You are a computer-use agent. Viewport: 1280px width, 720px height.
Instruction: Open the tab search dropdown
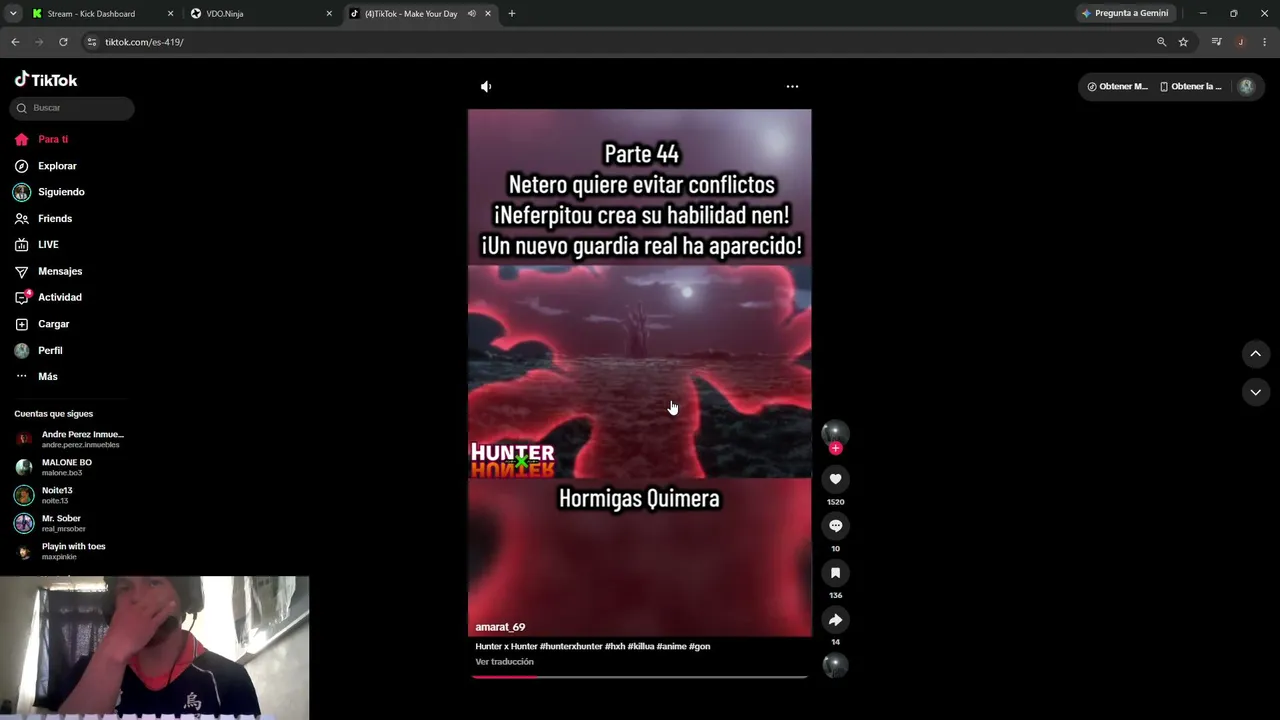13,14
